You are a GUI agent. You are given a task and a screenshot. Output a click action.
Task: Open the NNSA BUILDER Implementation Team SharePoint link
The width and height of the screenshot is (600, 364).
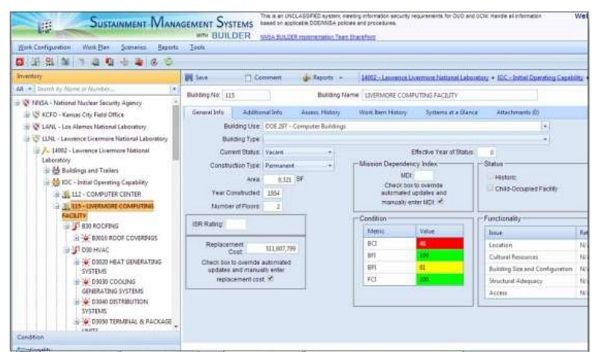click(x=318, y=37)
